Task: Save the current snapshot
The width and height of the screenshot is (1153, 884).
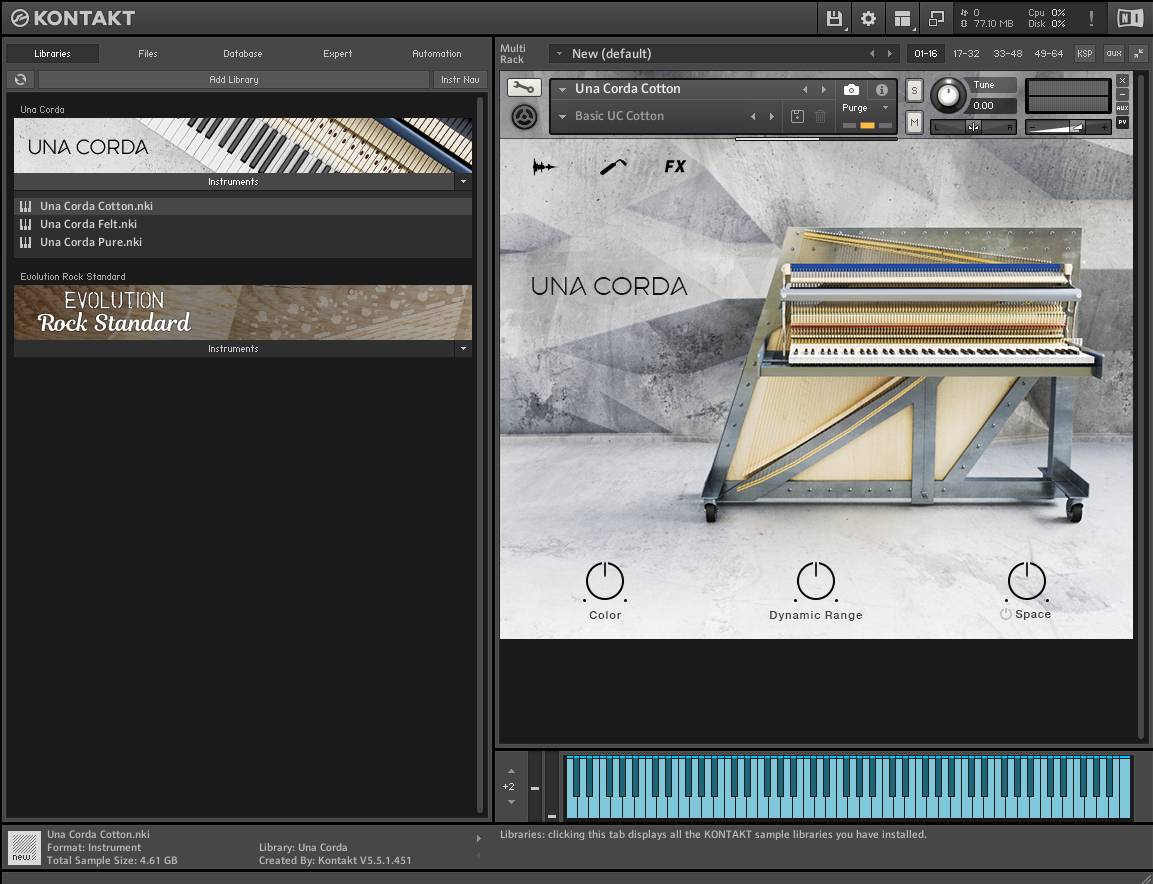Action: [x=797, y=116]
